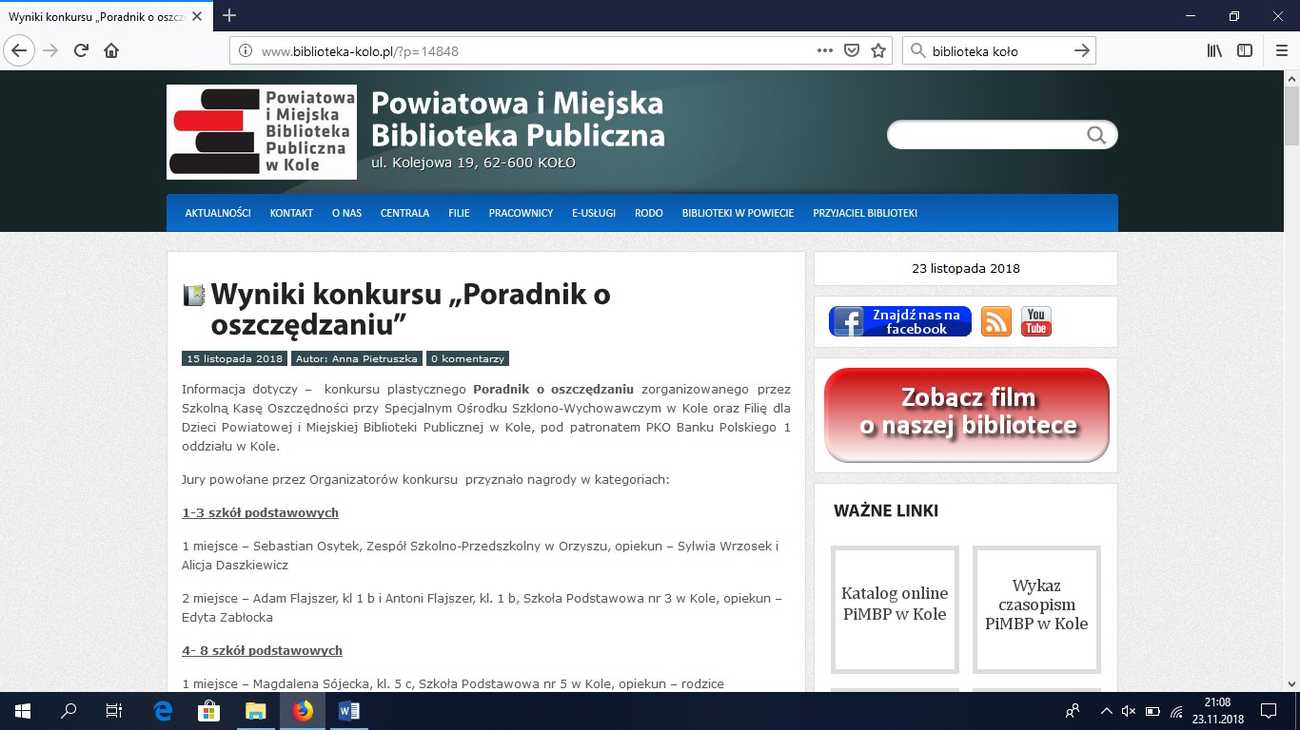Image resolution: width=1300 pixels, height=730 pixels.
Task: Toggle the Firefox sidebar view
Action: coord(1244,50)
